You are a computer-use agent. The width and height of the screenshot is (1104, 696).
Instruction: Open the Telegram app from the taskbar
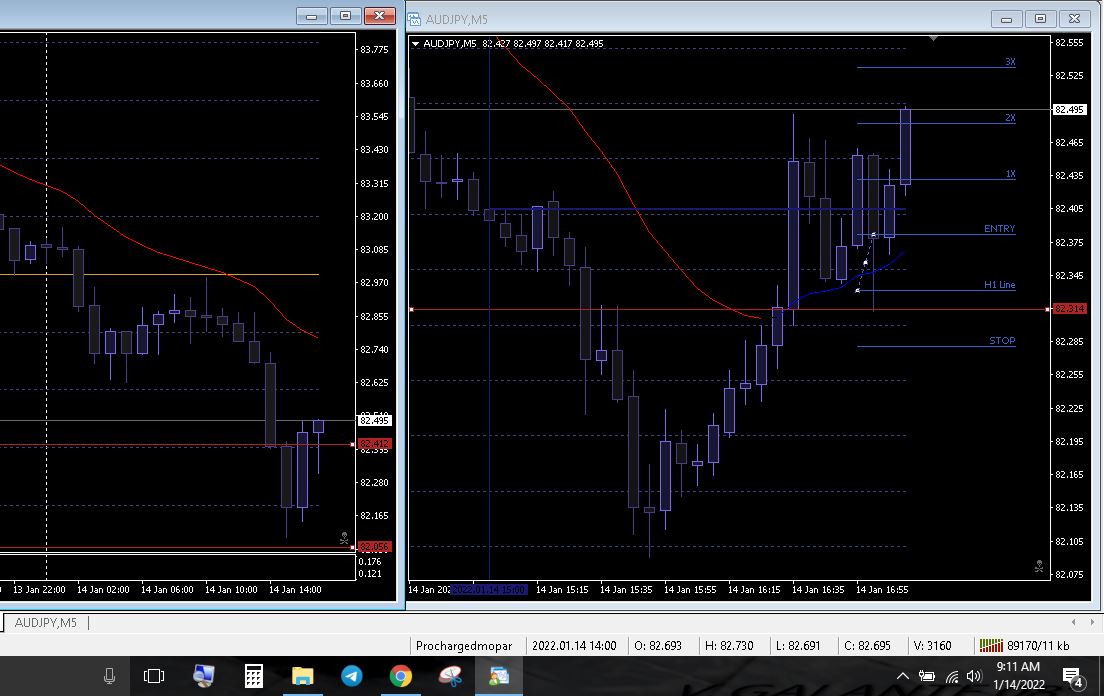[x=351, y=676]
